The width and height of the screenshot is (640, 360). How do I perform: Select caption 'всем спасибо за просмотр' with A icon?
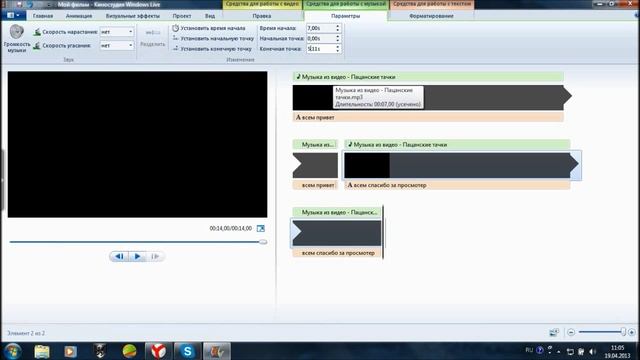pos(458,185)
